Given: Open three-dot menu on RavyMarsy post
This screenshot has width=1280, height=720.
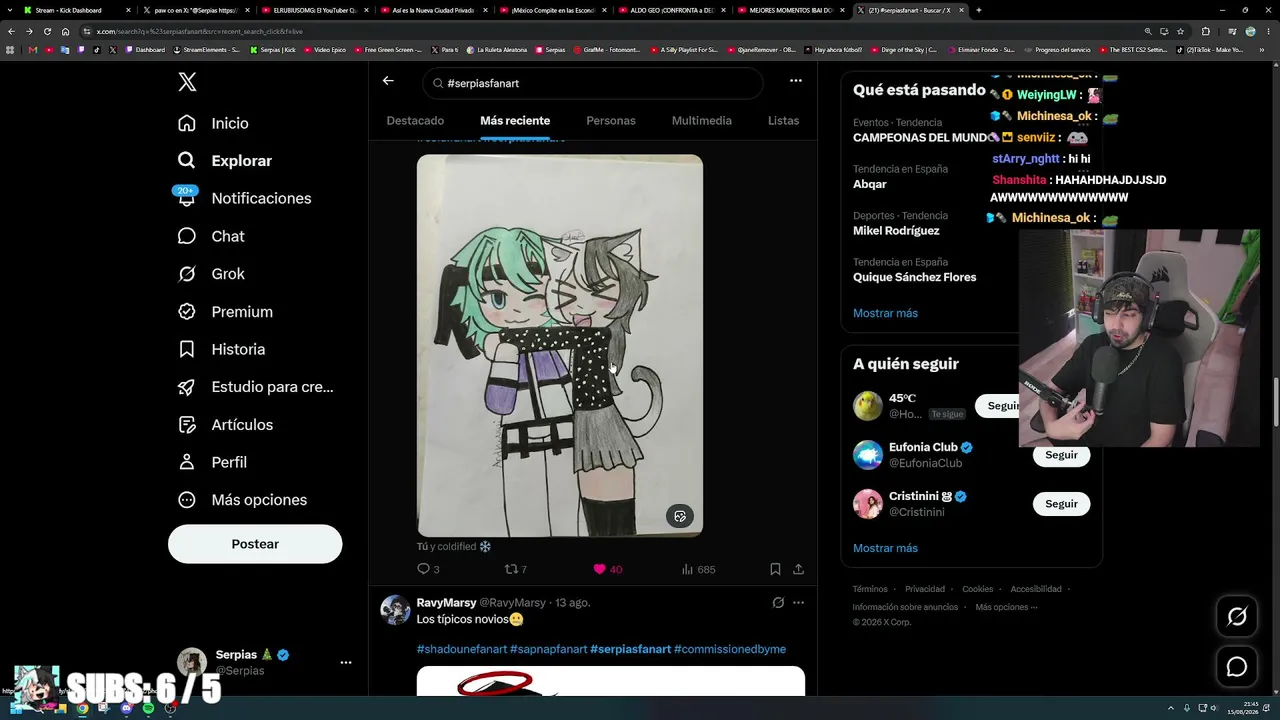Looking at the screenshot, I should (798, 603).
